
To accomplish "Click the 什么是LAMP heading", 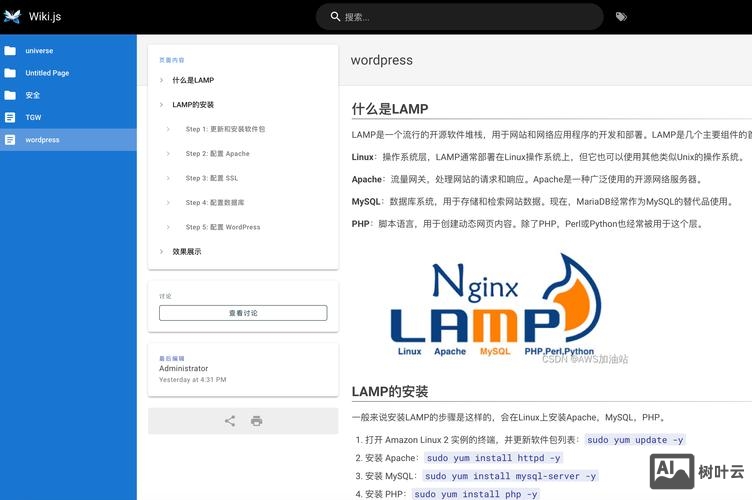I will [390, 109].
